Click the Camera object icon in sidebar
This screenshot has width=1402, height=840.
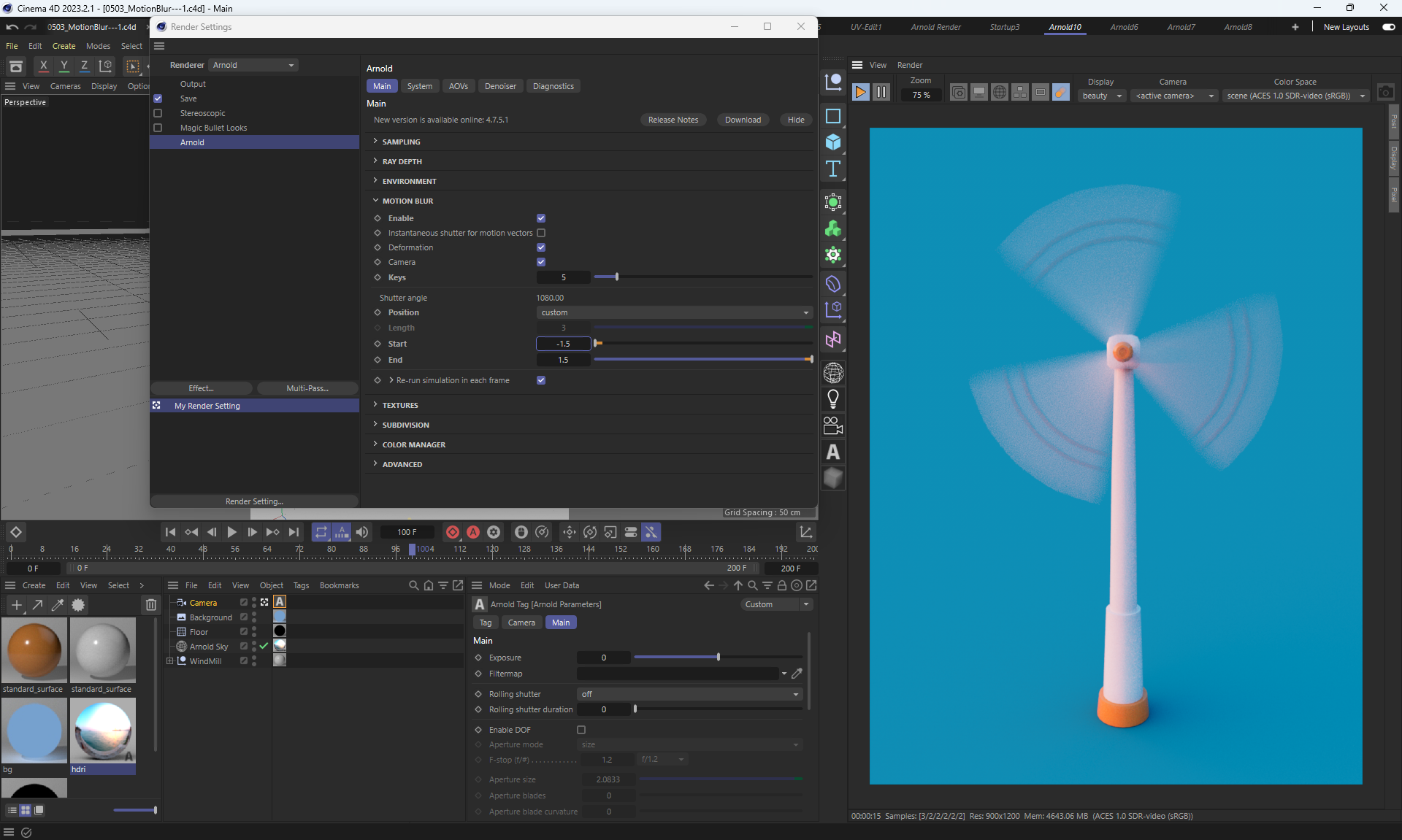point(832,425)
